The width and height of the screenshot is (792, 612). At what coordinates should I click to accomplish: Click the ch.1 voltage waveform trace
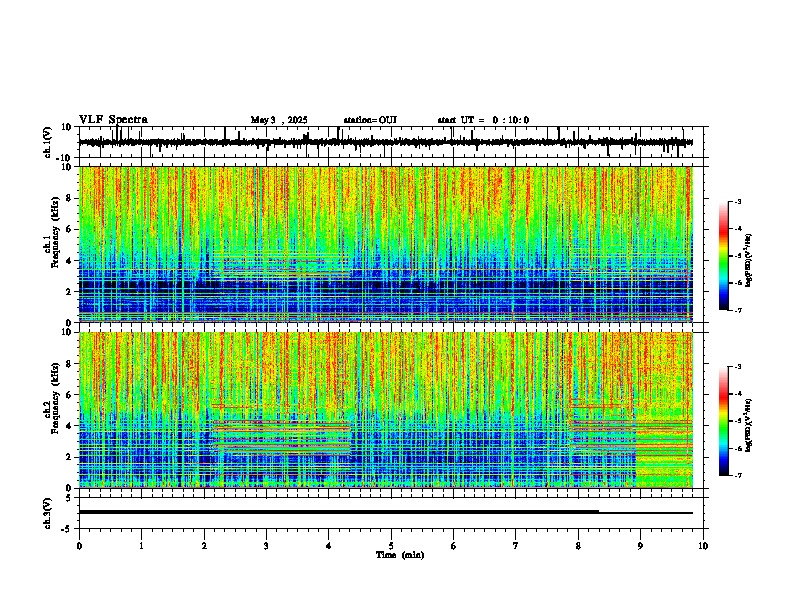(385, 143)
